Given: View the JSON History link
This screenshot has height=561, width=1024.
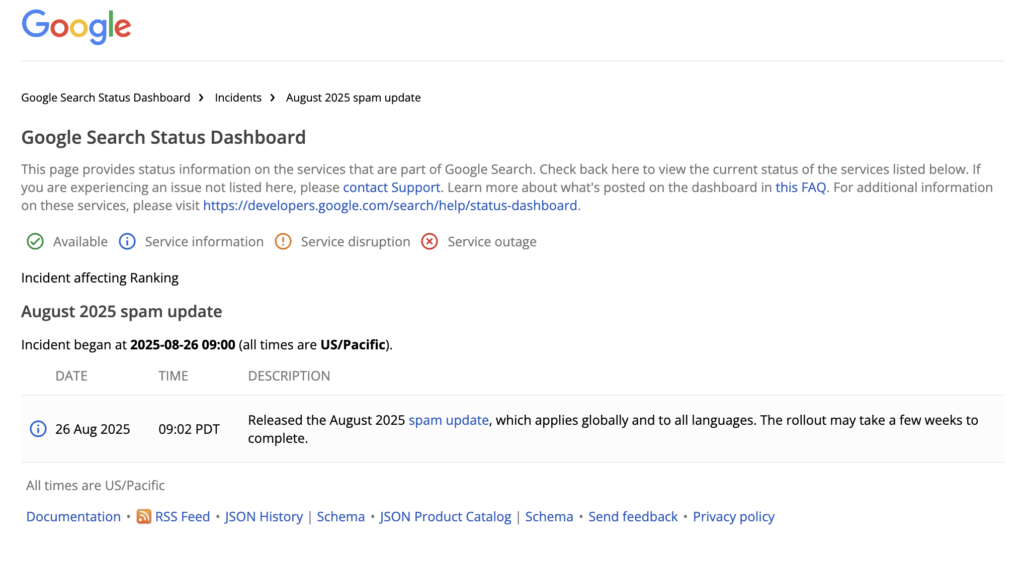Looking at the screenshot, I should (x=263, y=517).
